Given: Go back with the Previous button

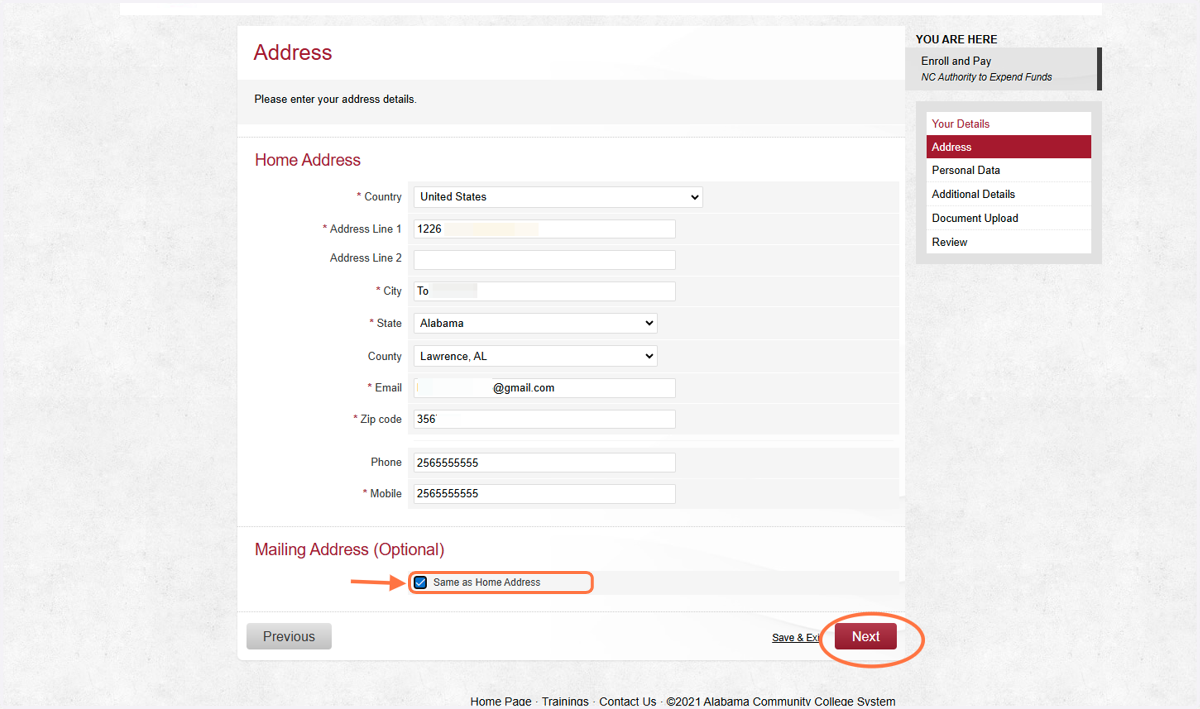Looking at the screenshot, I should click(x=289, y=637).
